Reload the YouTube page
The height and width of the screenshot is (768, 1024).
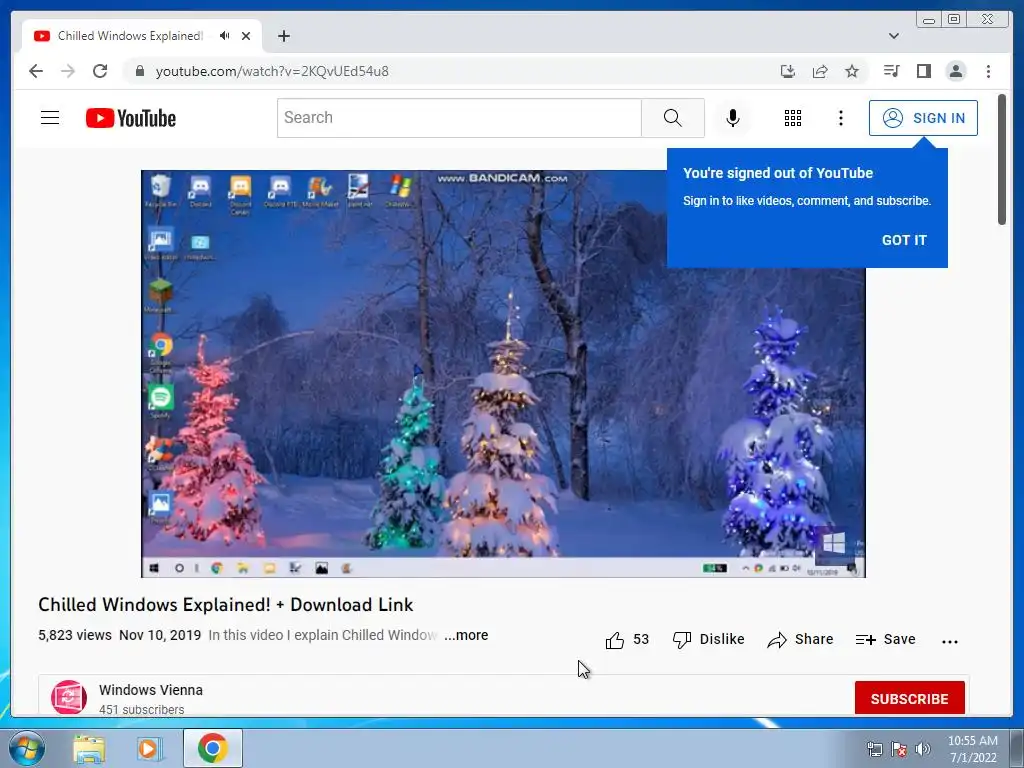pos(100,71)
